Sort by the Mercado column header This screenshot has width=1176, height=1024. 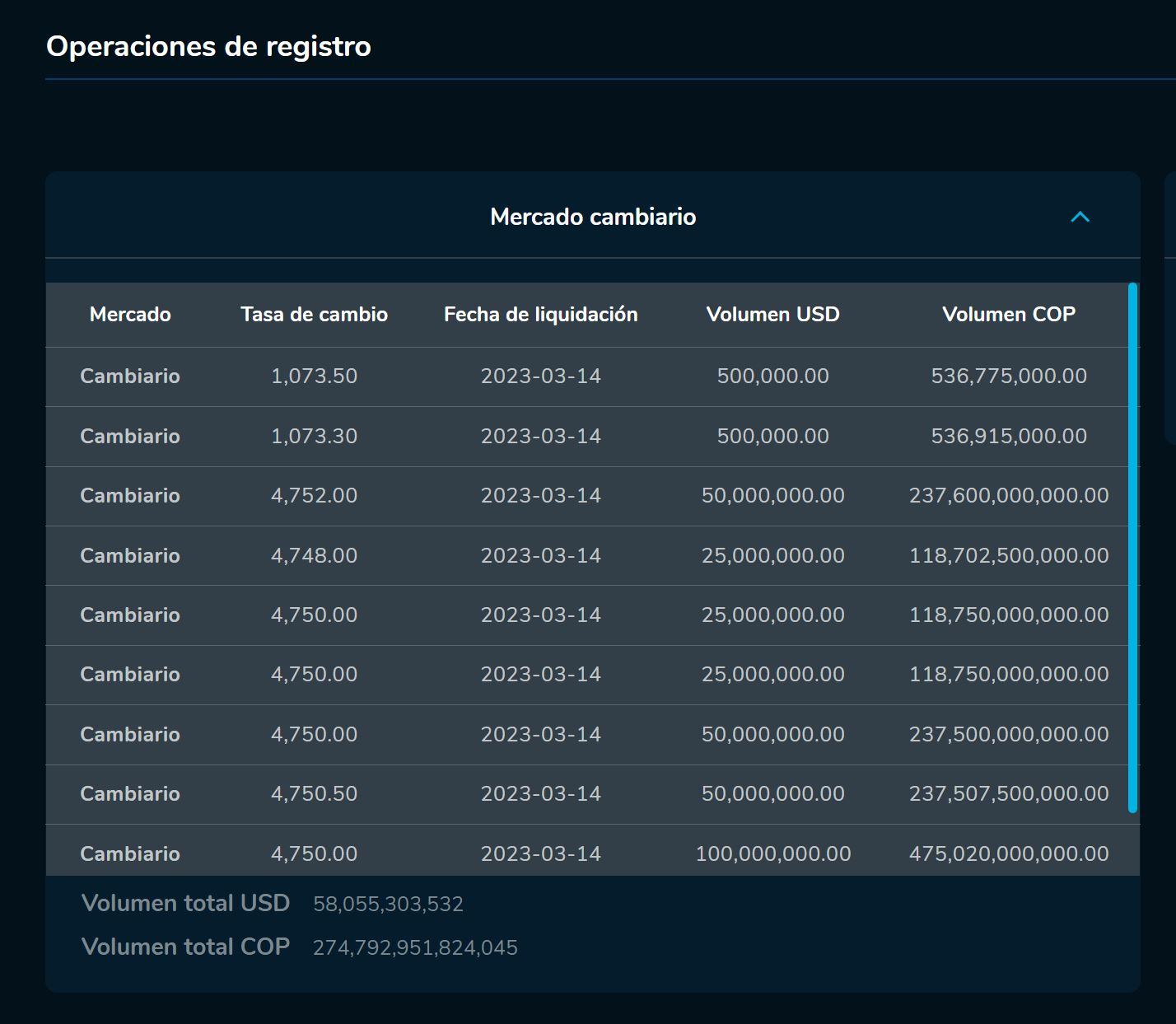[x=129, y=314]
